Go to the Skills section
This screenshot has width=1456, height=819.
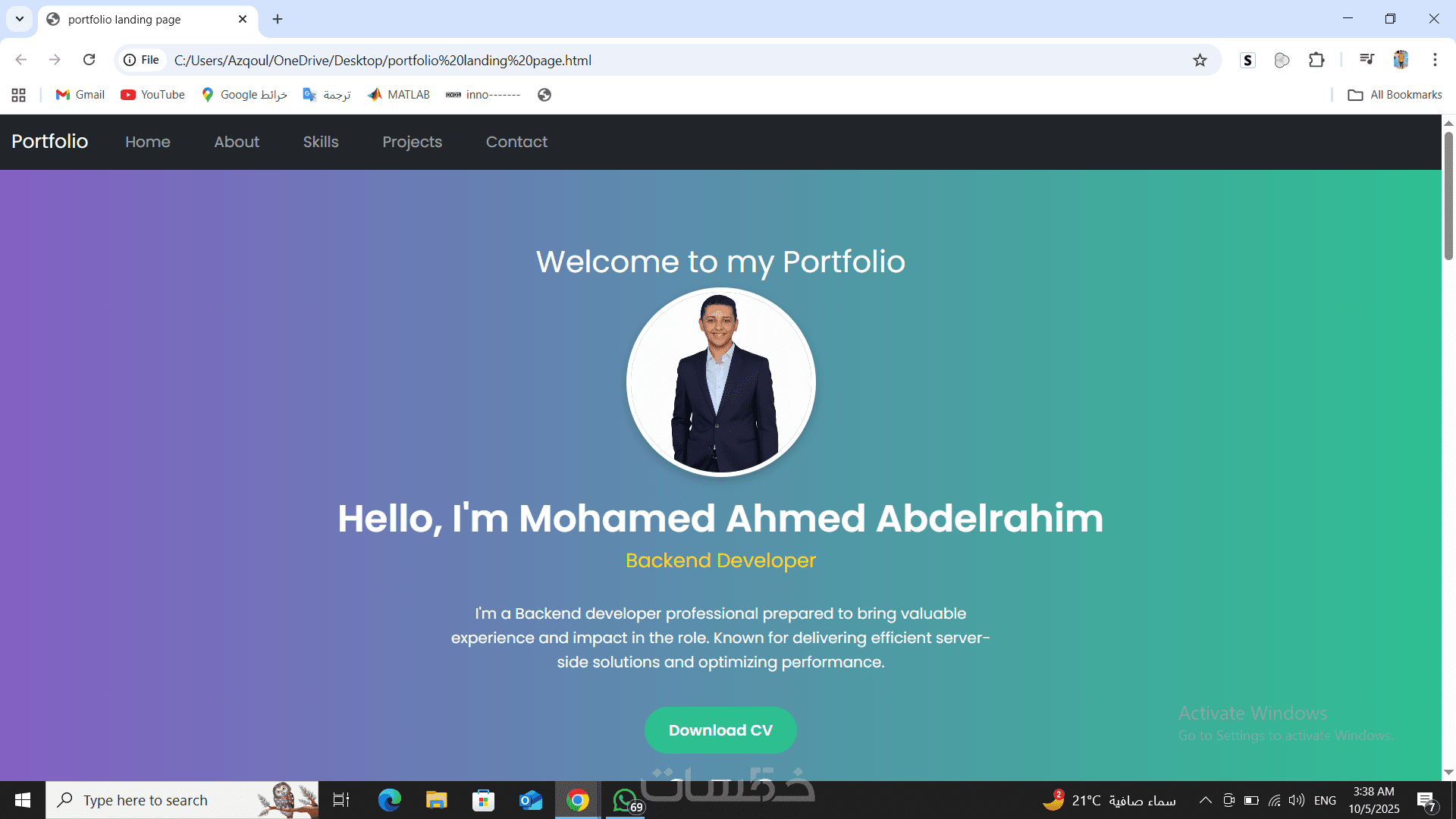(x=321, y=142)
